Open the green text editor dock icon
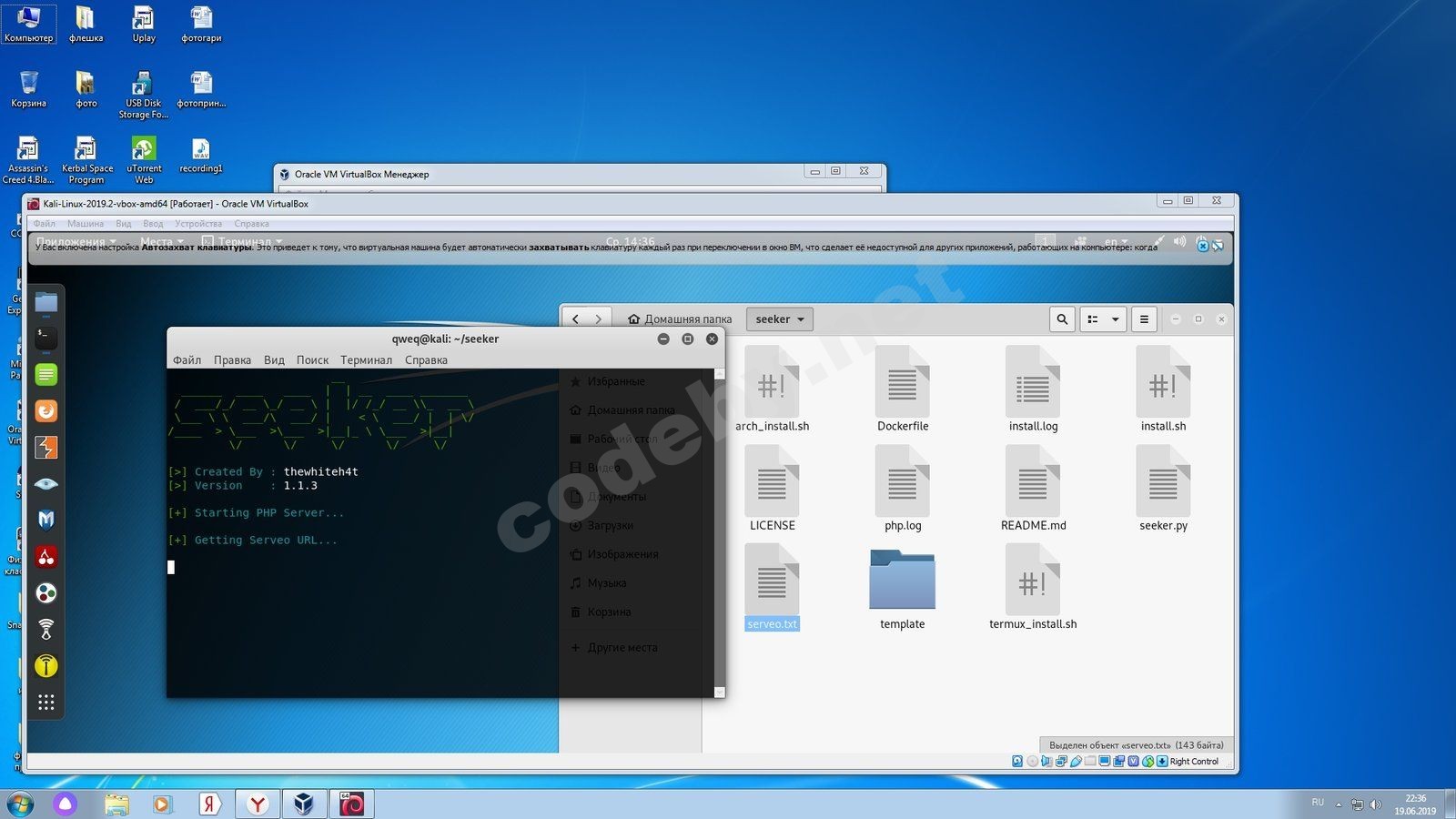The width and height of the screenshot is (1456, 819). pos(46,375)
